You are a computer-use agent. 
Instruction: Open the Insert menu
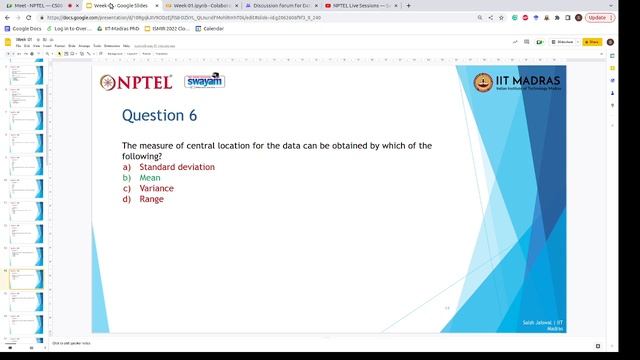(47, 46)
